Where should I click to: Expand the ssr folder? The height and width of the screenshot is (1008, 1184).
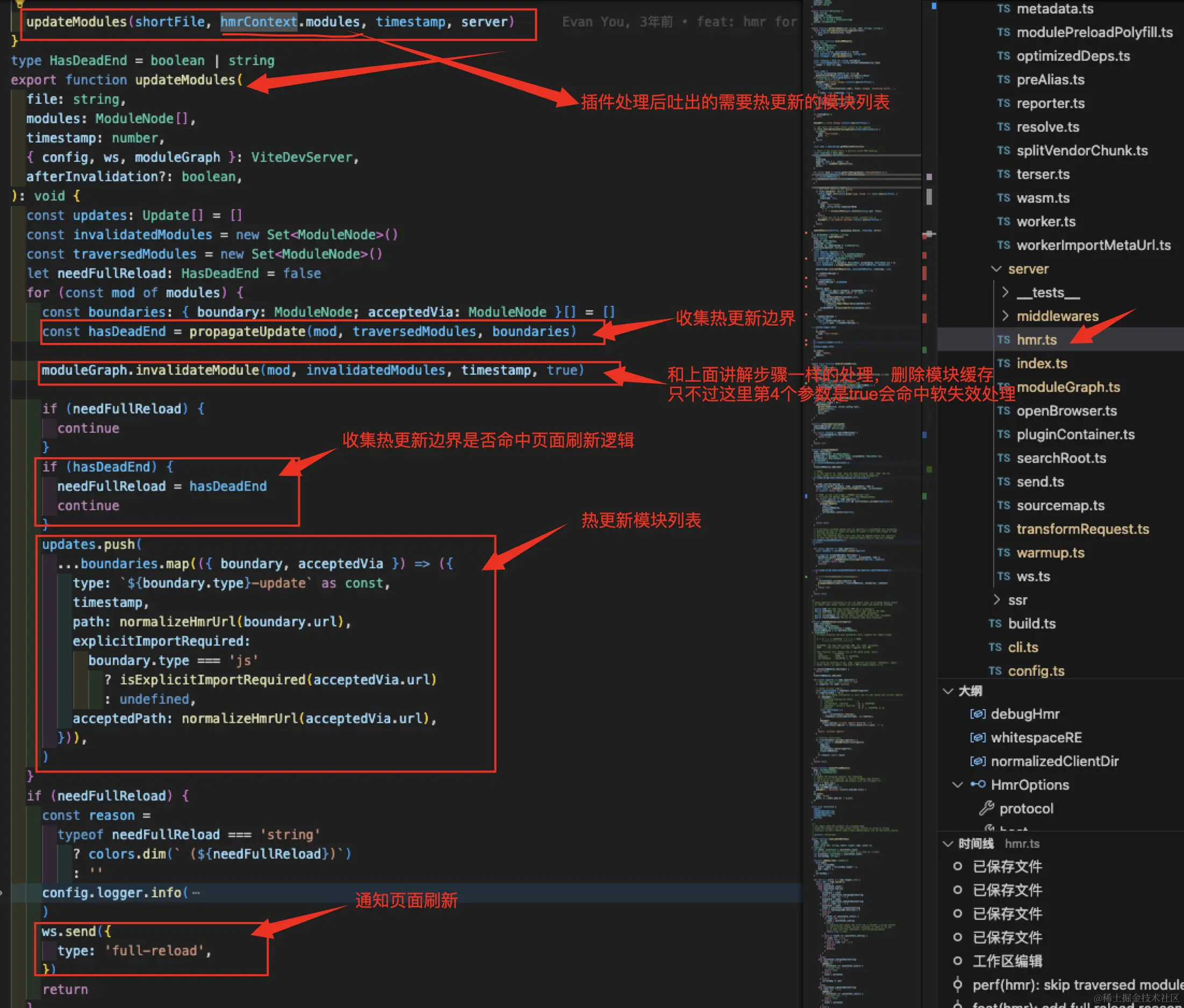(996, 599)
